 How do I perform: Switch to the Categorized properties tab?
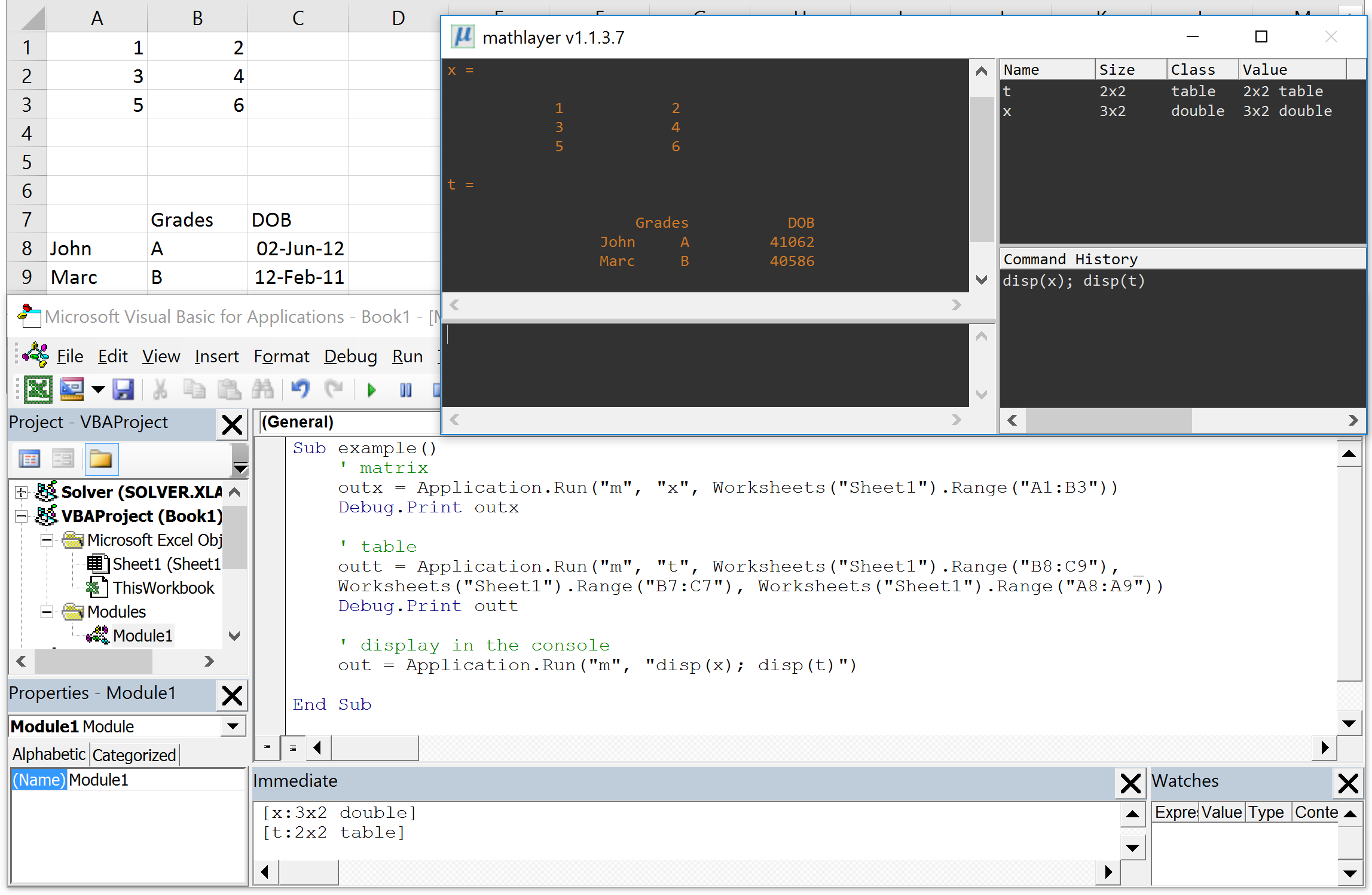click(134, 755)
